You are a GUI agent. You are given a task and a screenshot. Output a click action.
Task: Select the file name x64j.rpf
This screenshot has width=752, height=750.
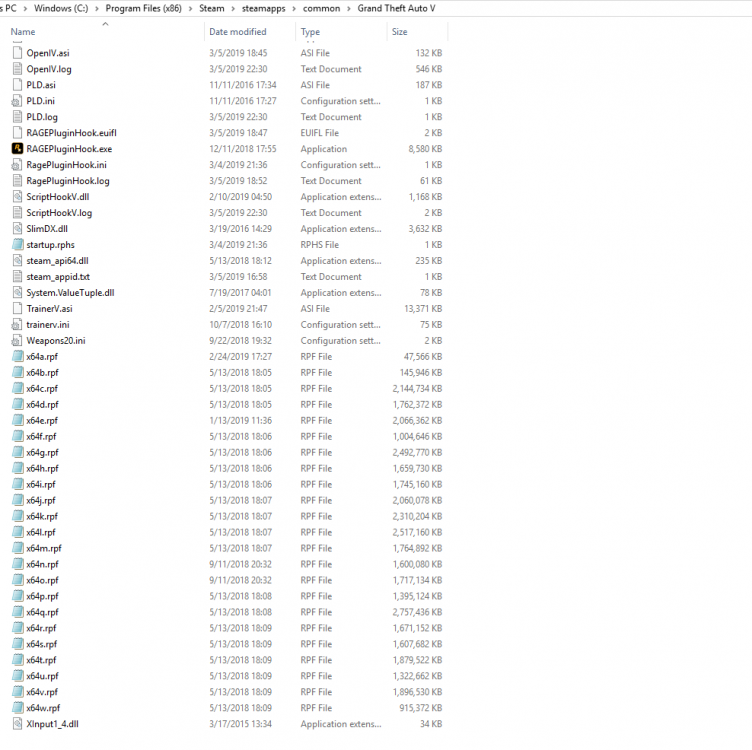point(41,500)
